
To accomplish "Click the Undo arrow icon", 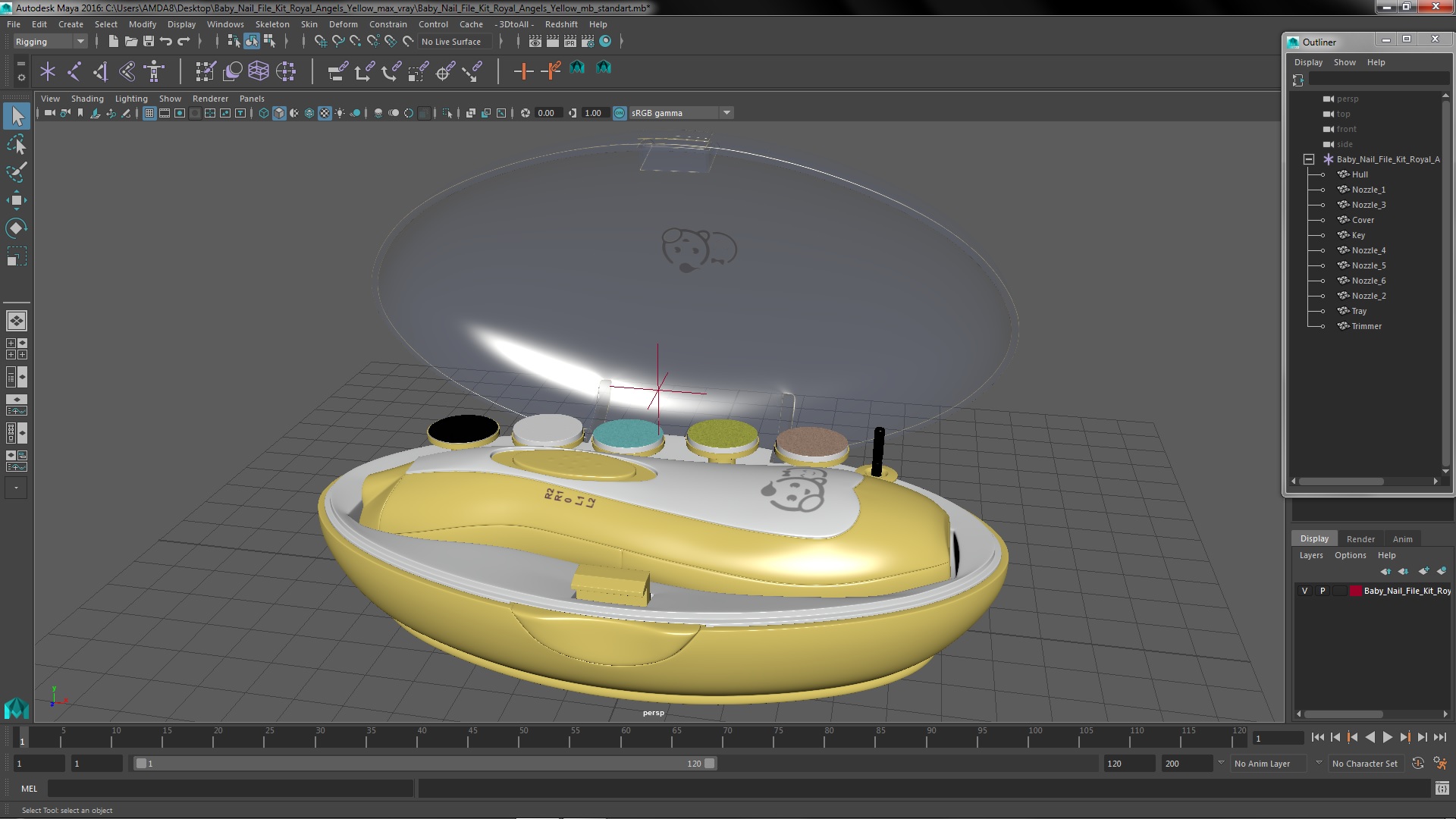I will tap(166, 42).
